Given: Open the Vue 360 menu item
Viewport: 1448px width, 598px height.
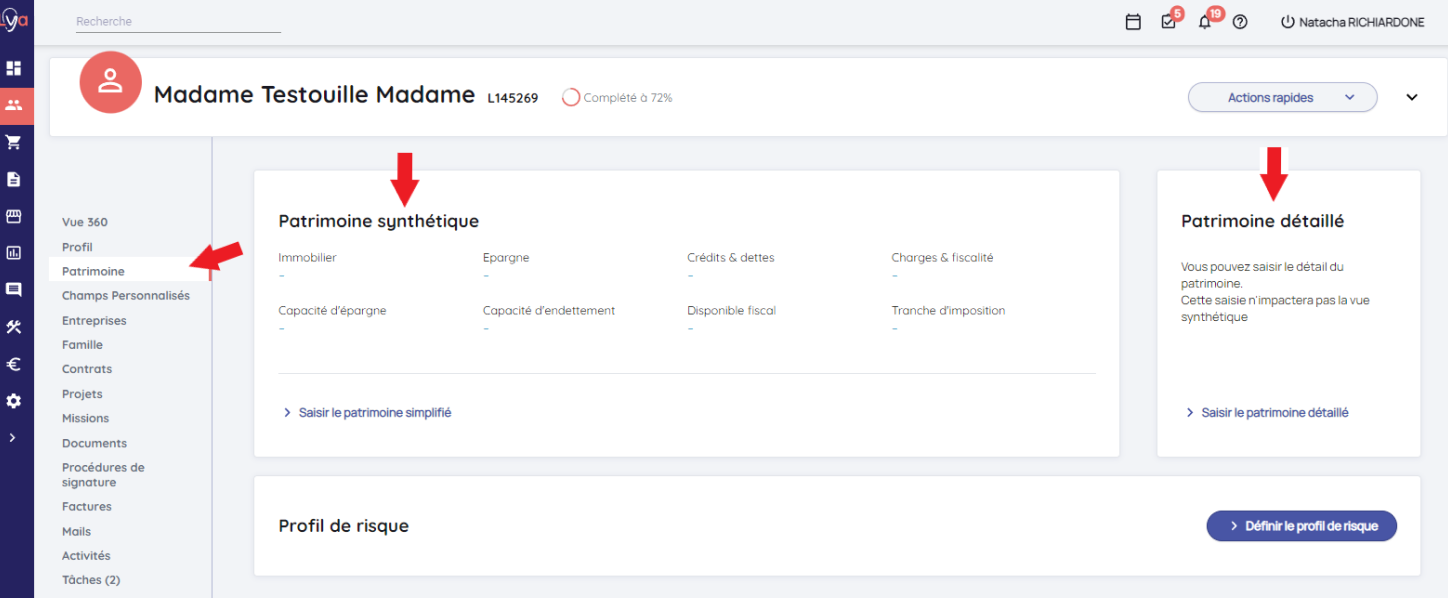Looking at the screenshot, I should tap(85, 222).
